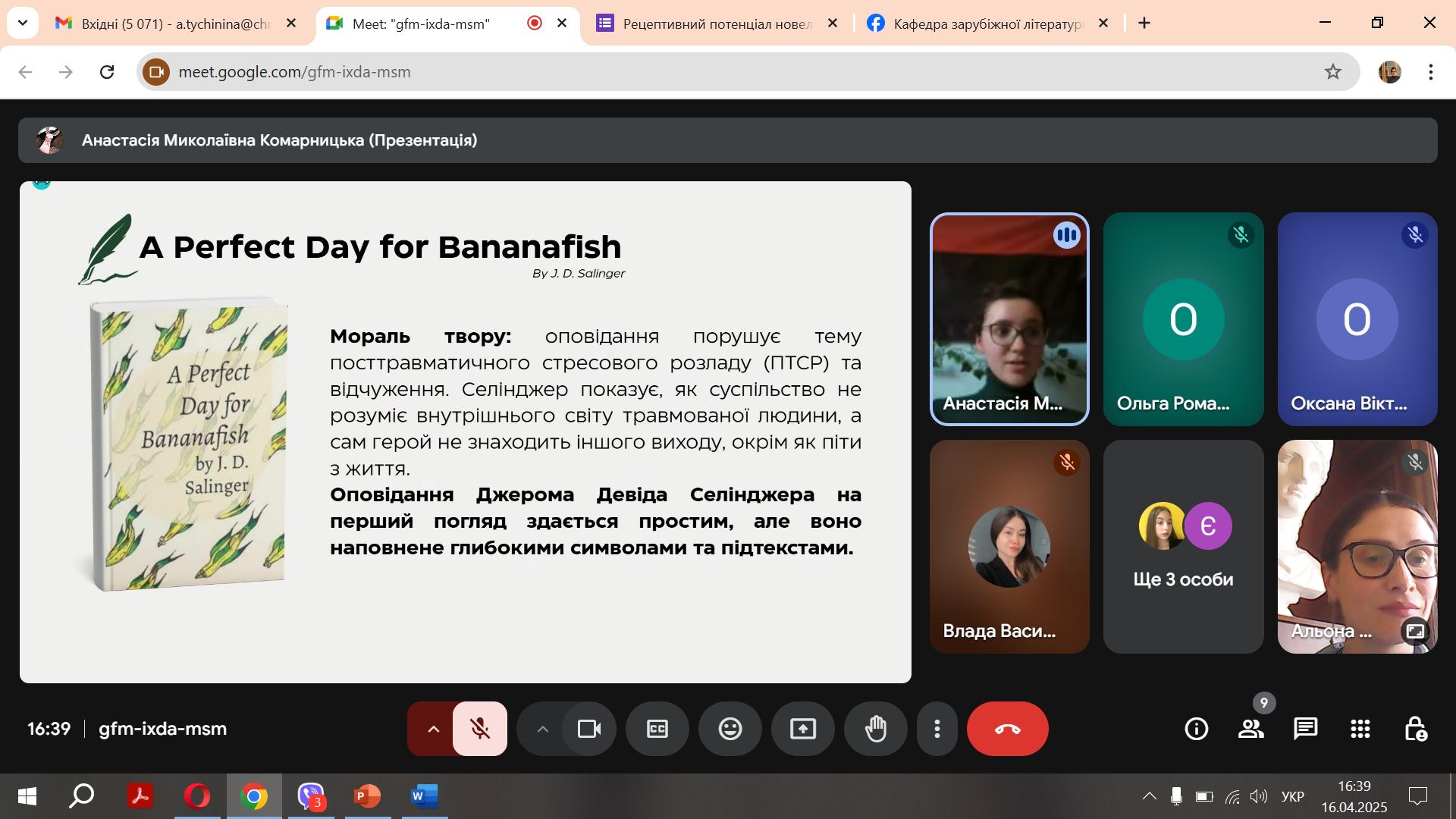
Task: Raise hand in the meeting
Action: pos(876,729)
